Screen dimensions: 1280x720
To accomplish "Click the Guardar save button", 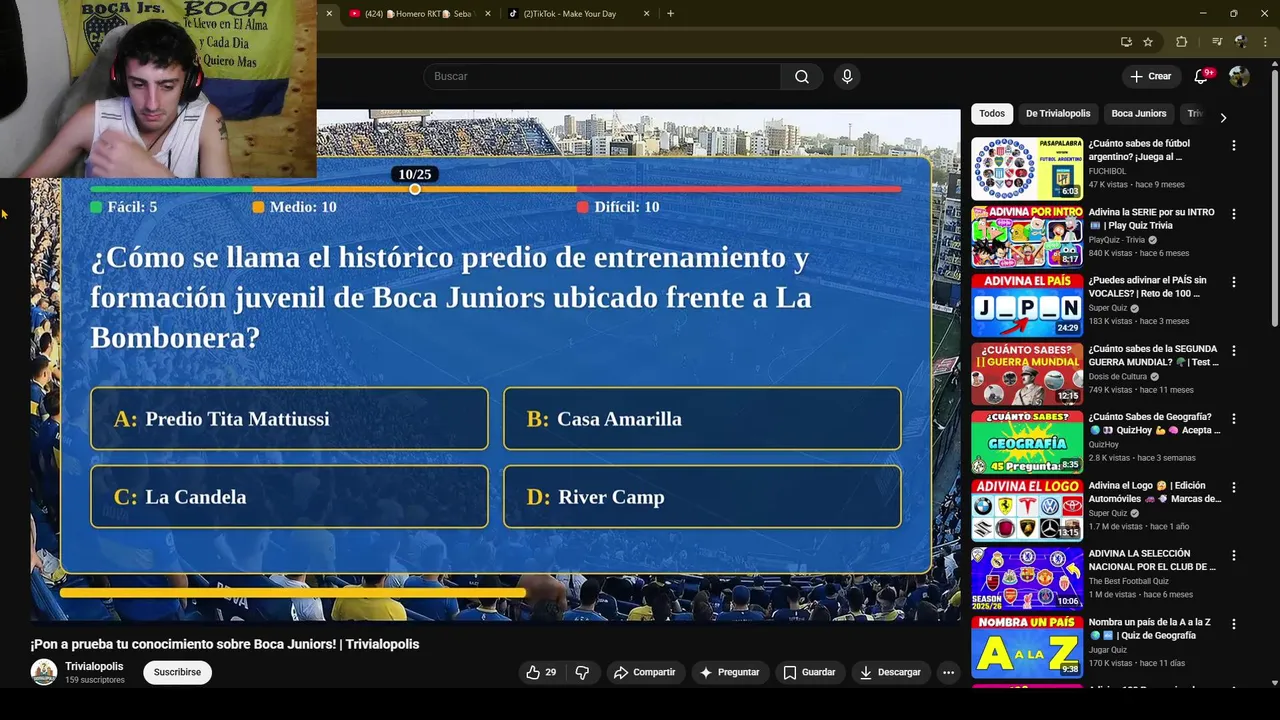I will [809, 672].
